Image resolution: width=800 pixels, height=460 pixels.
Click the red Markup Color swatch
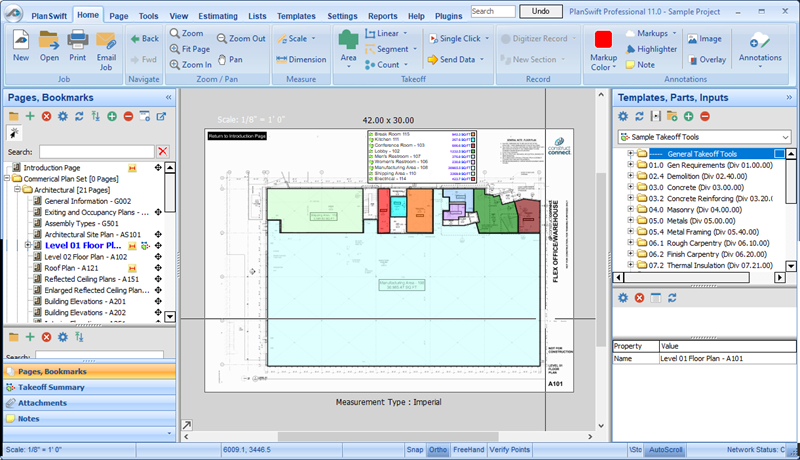click(603, 41)
